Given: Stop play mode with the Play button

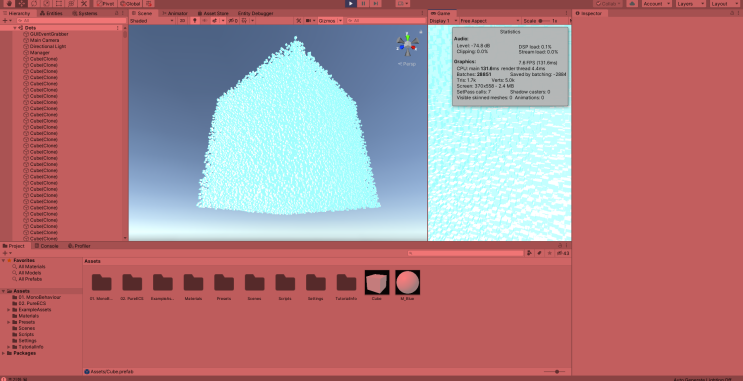Looking at the screenshot, I should coord(351,3).
